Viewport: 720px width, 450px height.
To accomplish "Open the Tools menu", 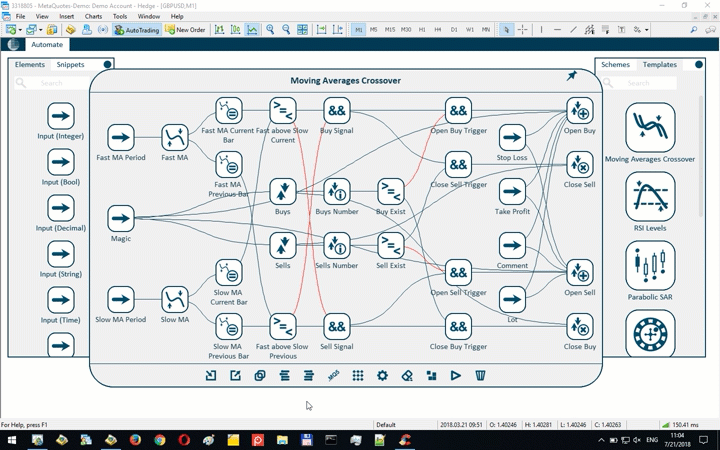I will point(120,16).
